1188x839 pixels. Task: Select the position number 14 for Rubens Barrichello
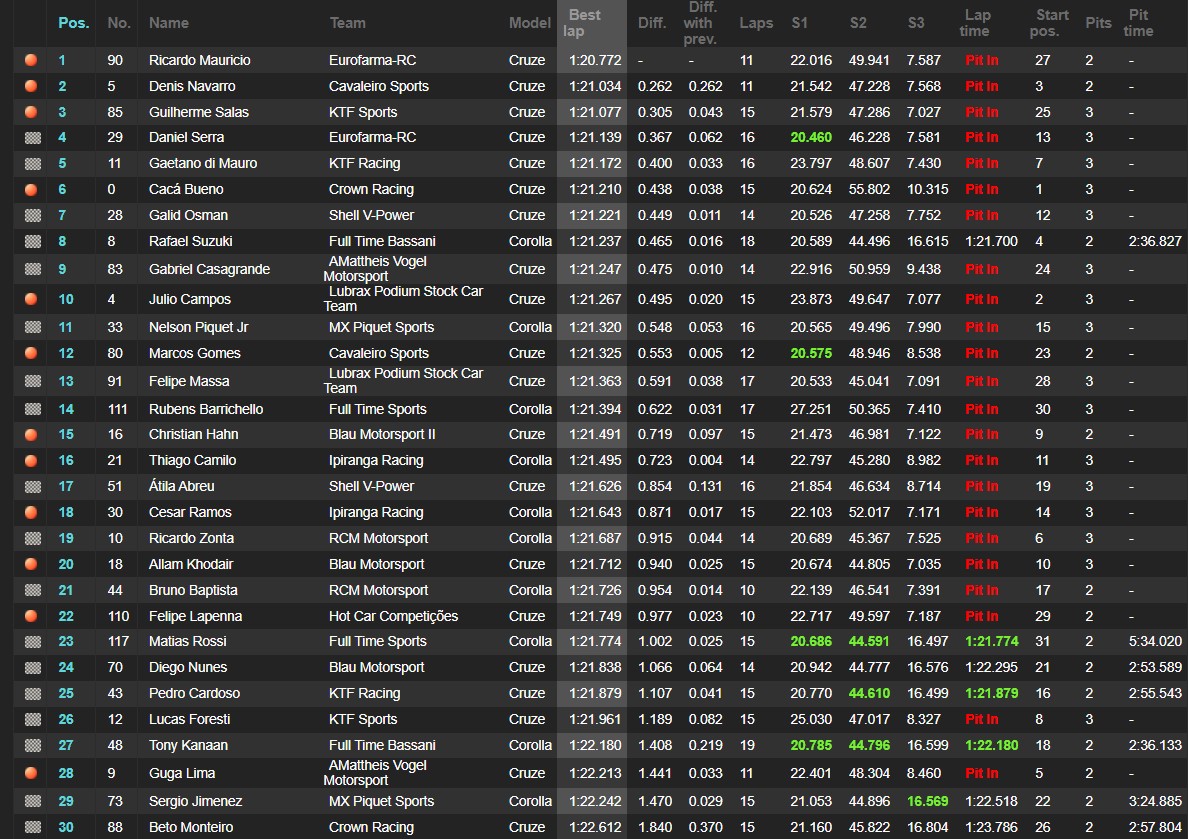(66, 409)
